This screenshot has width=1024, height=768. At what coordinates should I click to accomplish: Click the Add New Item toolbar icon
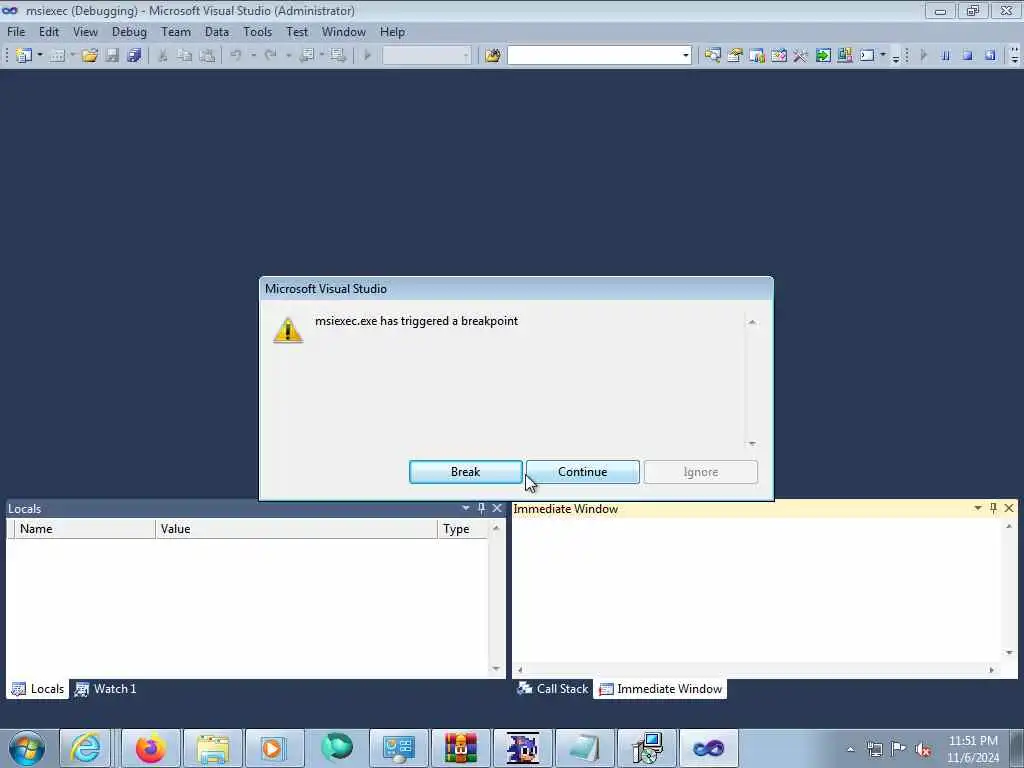tap(57, 56)
